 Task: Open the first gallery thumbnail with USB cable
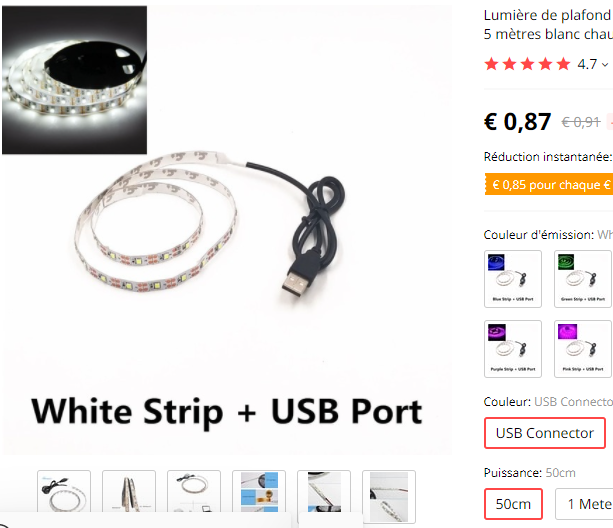pos(64,492)
